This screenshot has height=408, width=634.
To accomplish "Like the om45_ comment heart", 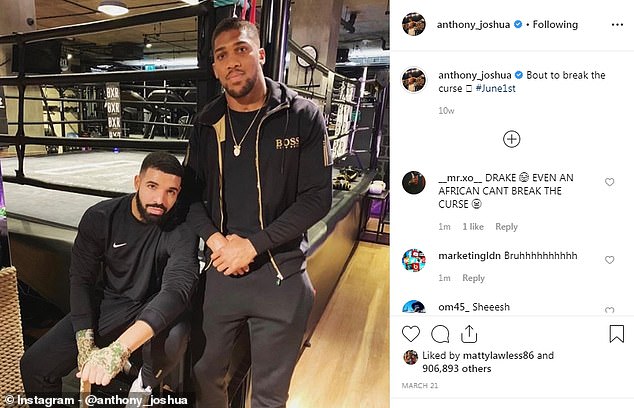I will pyautogui.click(x=609, y=310).
